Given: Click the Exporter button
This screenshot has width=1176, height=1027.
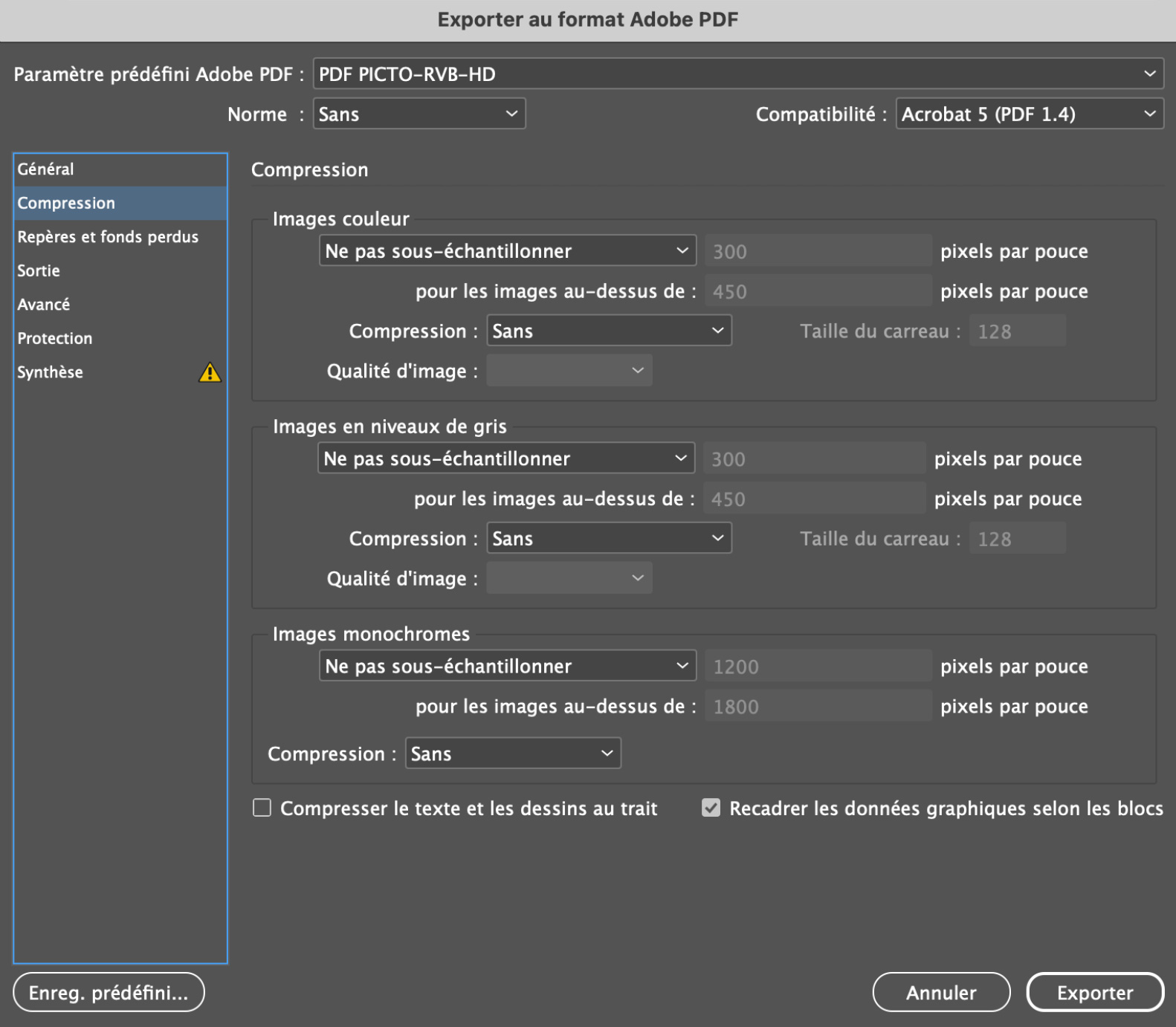Looking at the screenshot, I should tap(1094, 993).
